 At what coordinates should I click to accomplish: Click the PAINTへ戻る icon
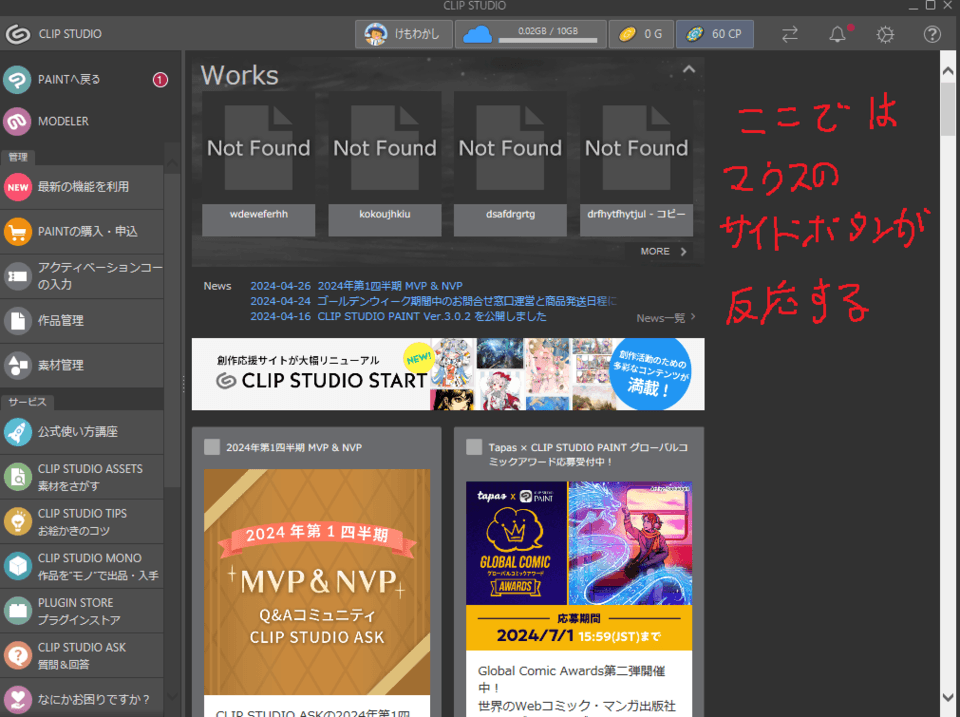(17, 80)
